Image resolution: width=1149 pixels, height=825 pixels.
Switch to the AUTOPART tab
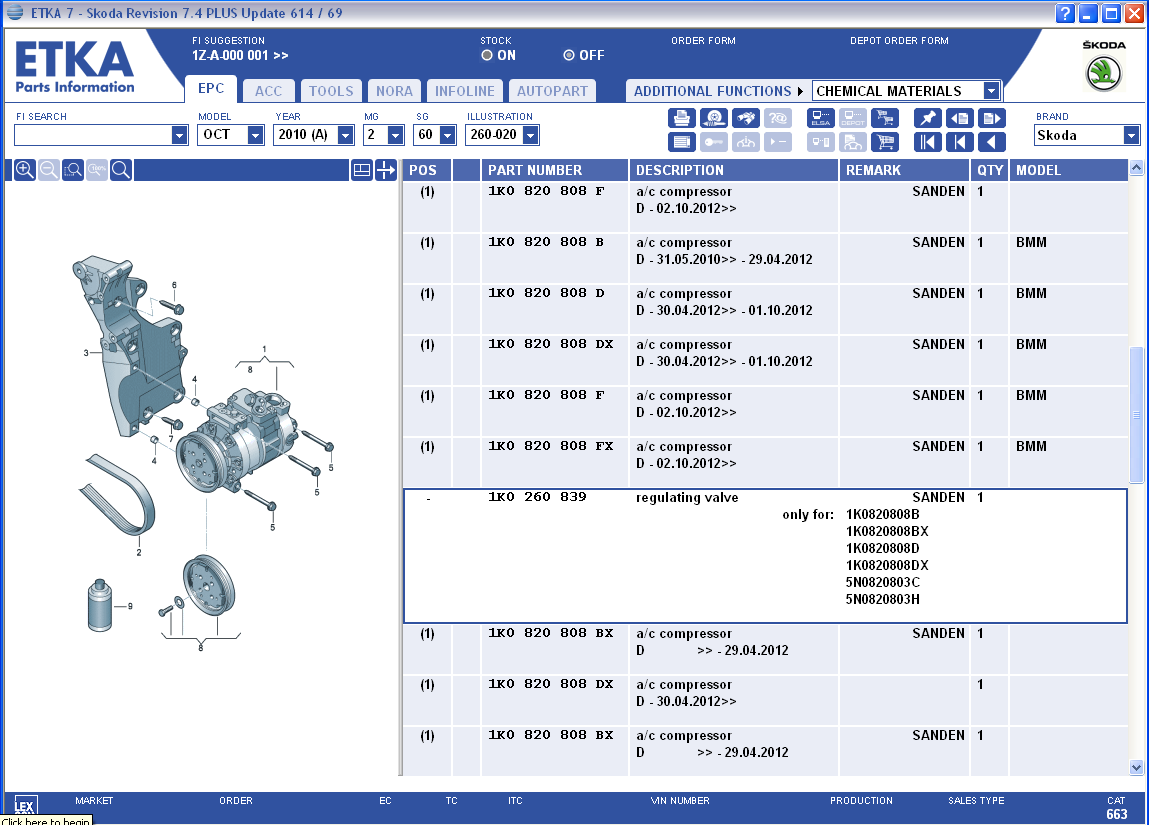[553, 91]
